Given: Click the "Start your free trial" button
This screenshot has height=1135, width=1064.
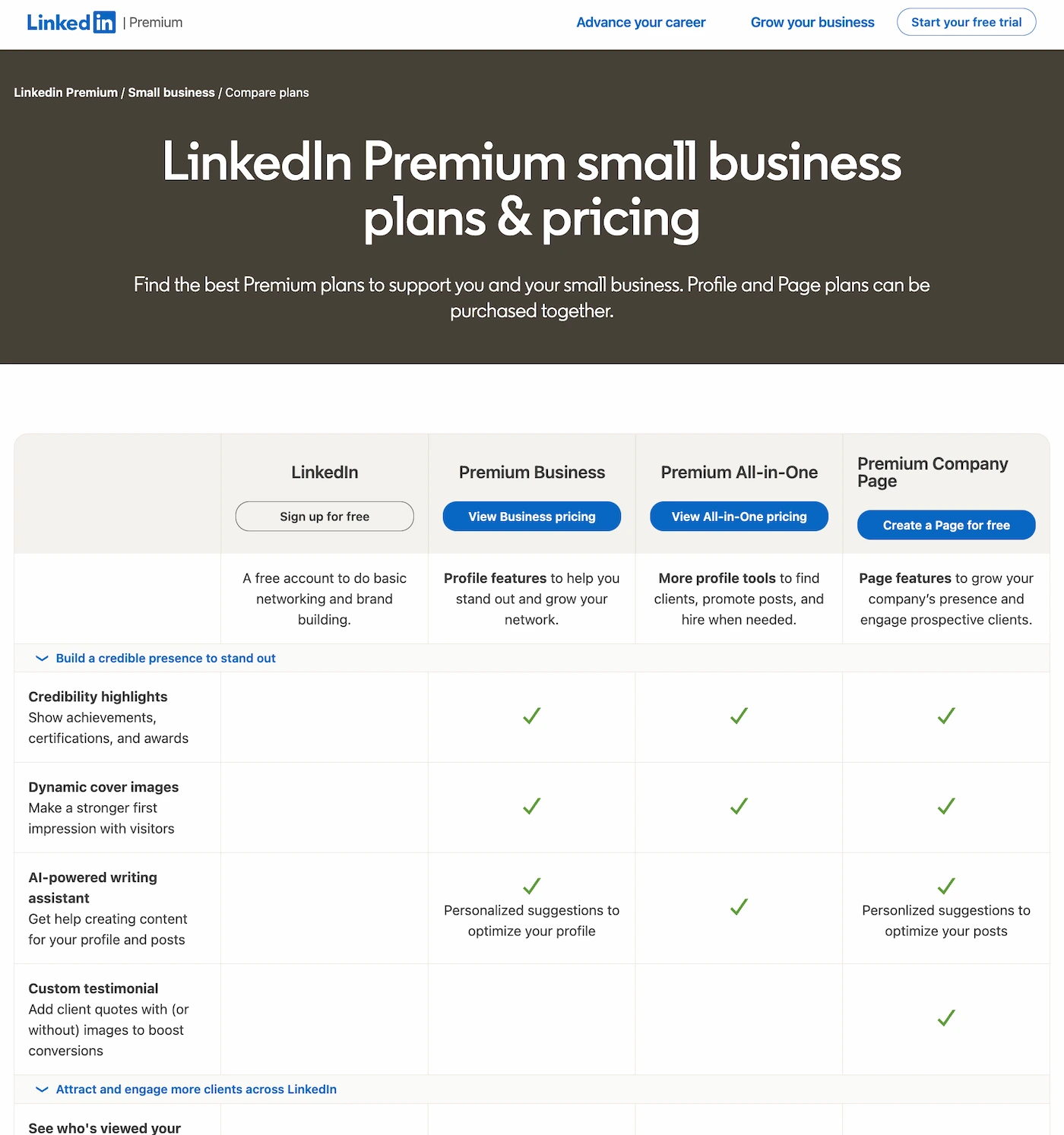Looking at the screenshot, I should pyautogui.click(x=966, y=22).
